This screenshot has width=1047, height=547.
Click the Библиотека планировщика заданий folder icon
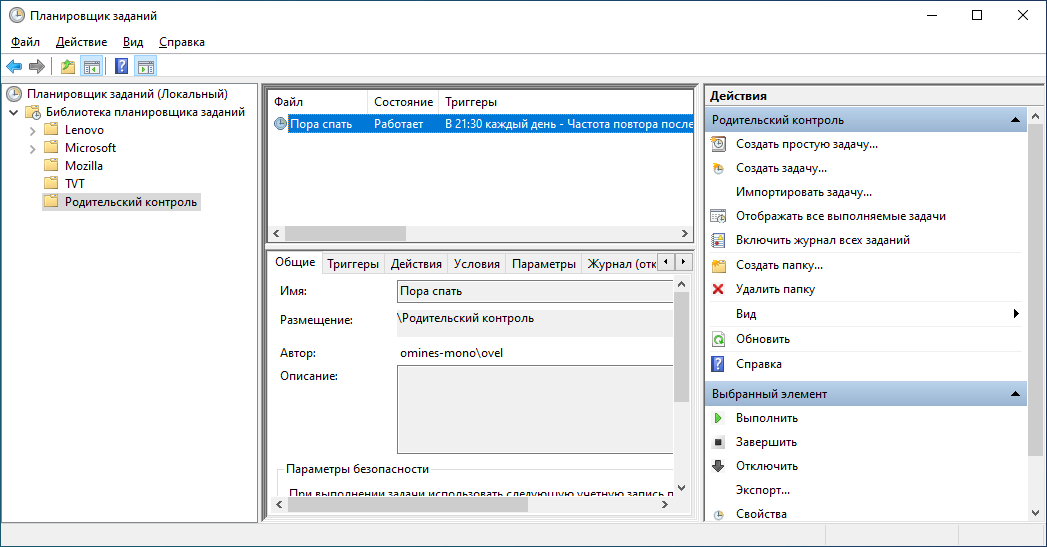tap(33, 112)
